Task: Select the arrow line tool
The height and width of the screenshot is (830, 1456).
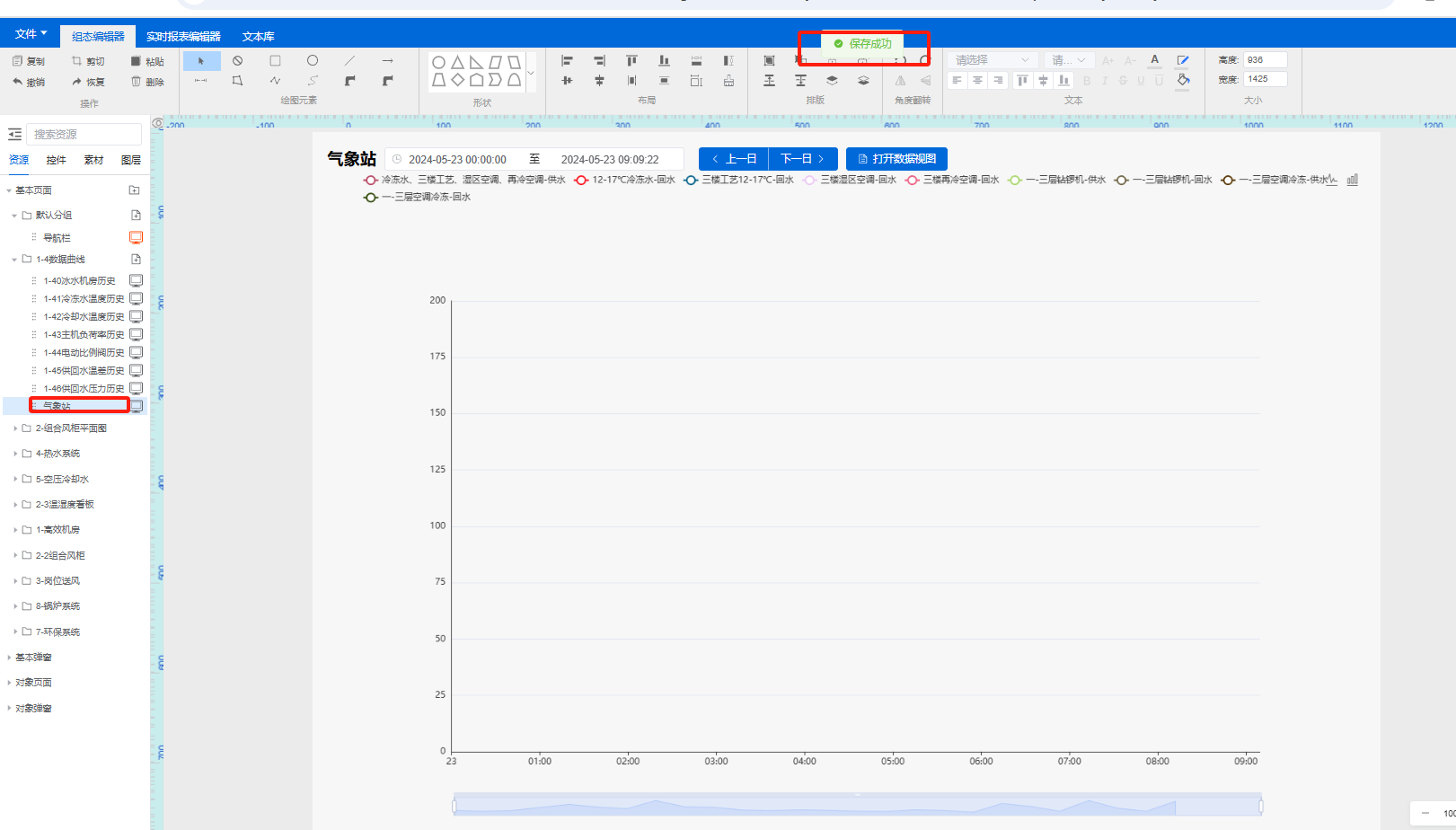Action: [x=387, y=61]
